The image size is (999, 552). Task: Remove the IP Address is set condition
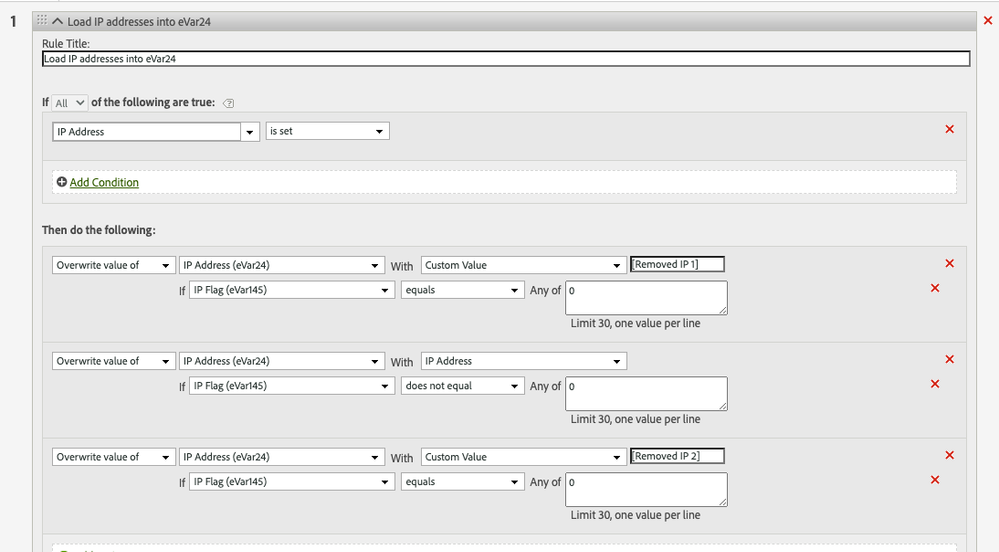[x=949, y=130]
